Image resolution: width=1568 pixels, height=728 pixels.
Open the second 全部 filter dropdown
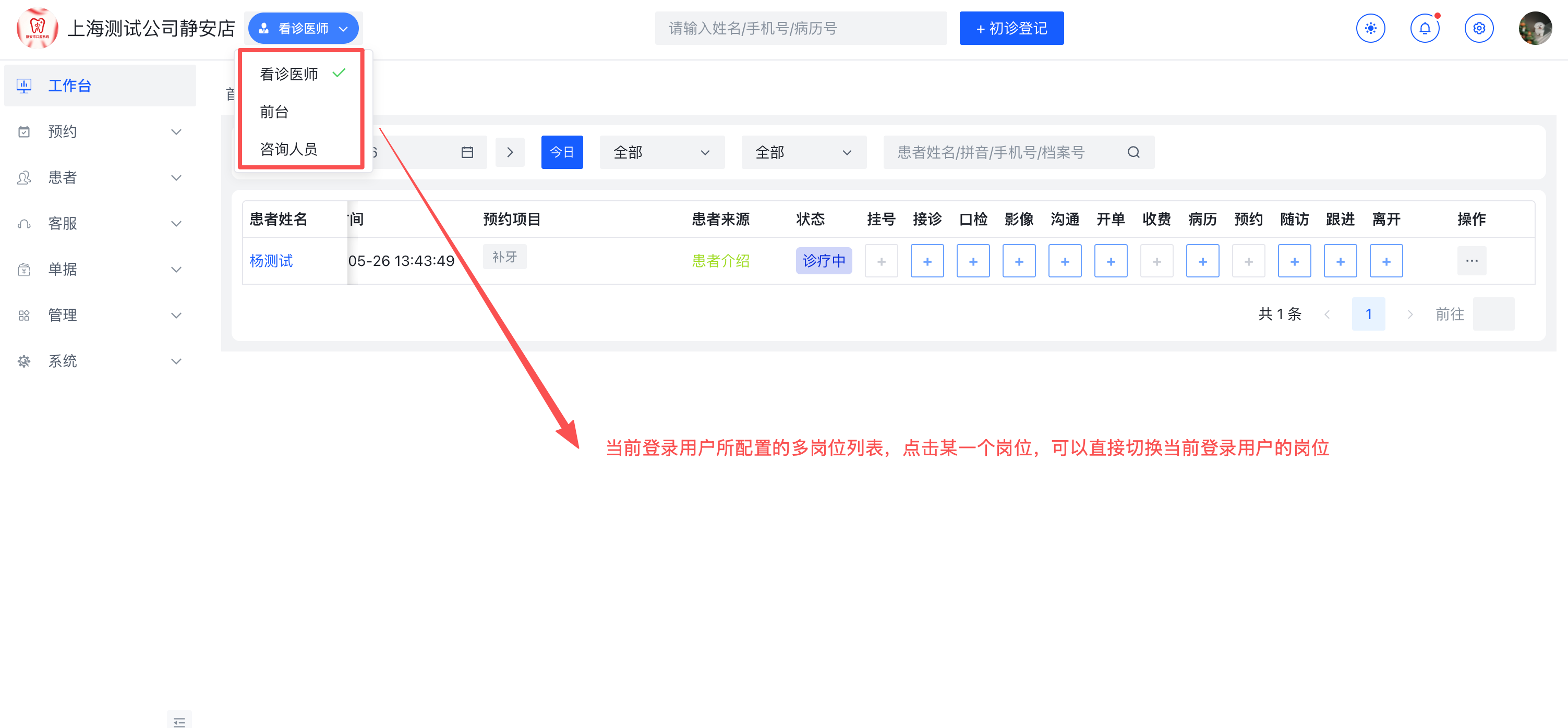[x=803, y=152]
